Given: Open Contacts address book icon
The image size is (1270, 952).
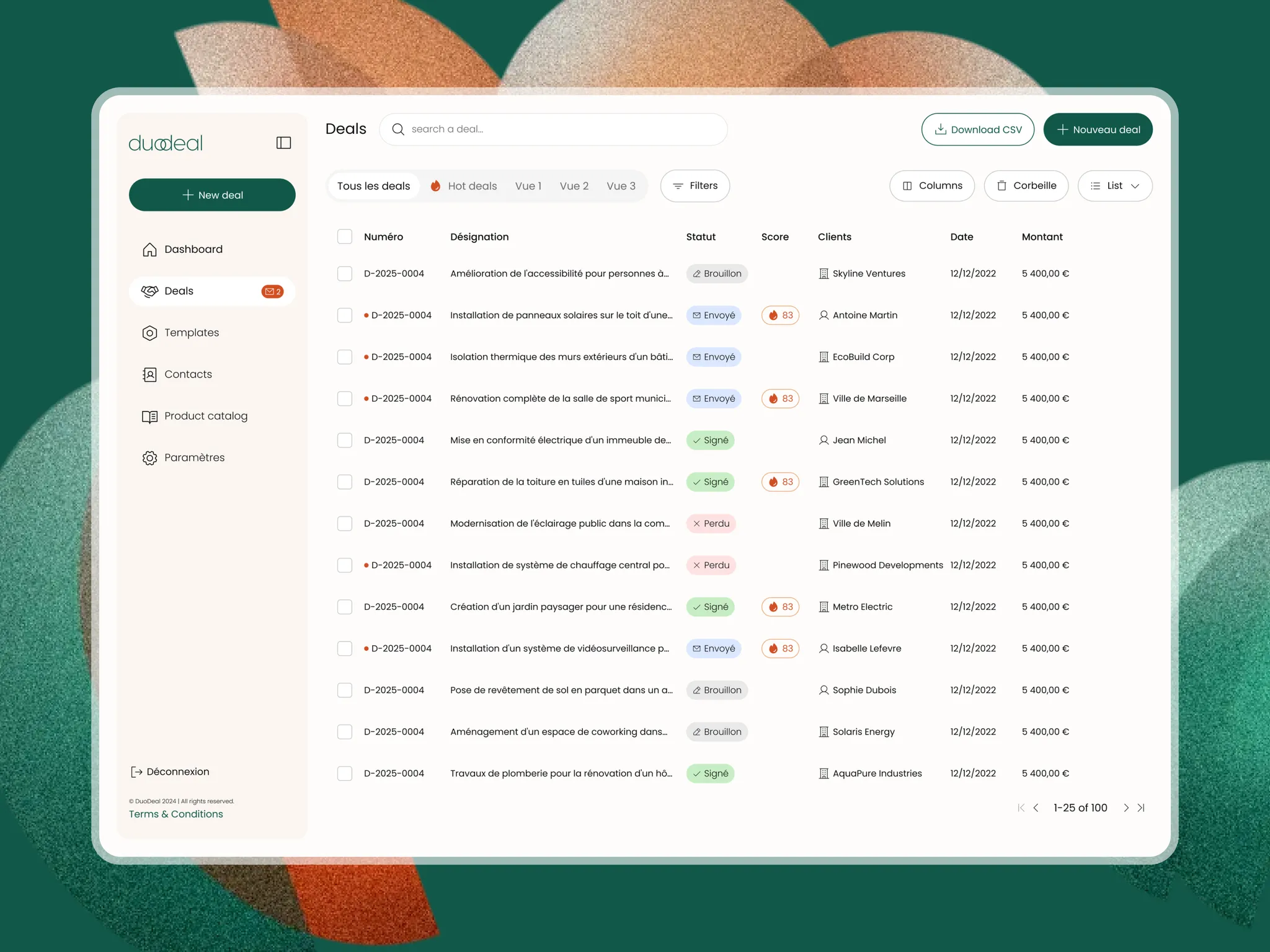Looking at the screenshot, I should coord(149,374).
